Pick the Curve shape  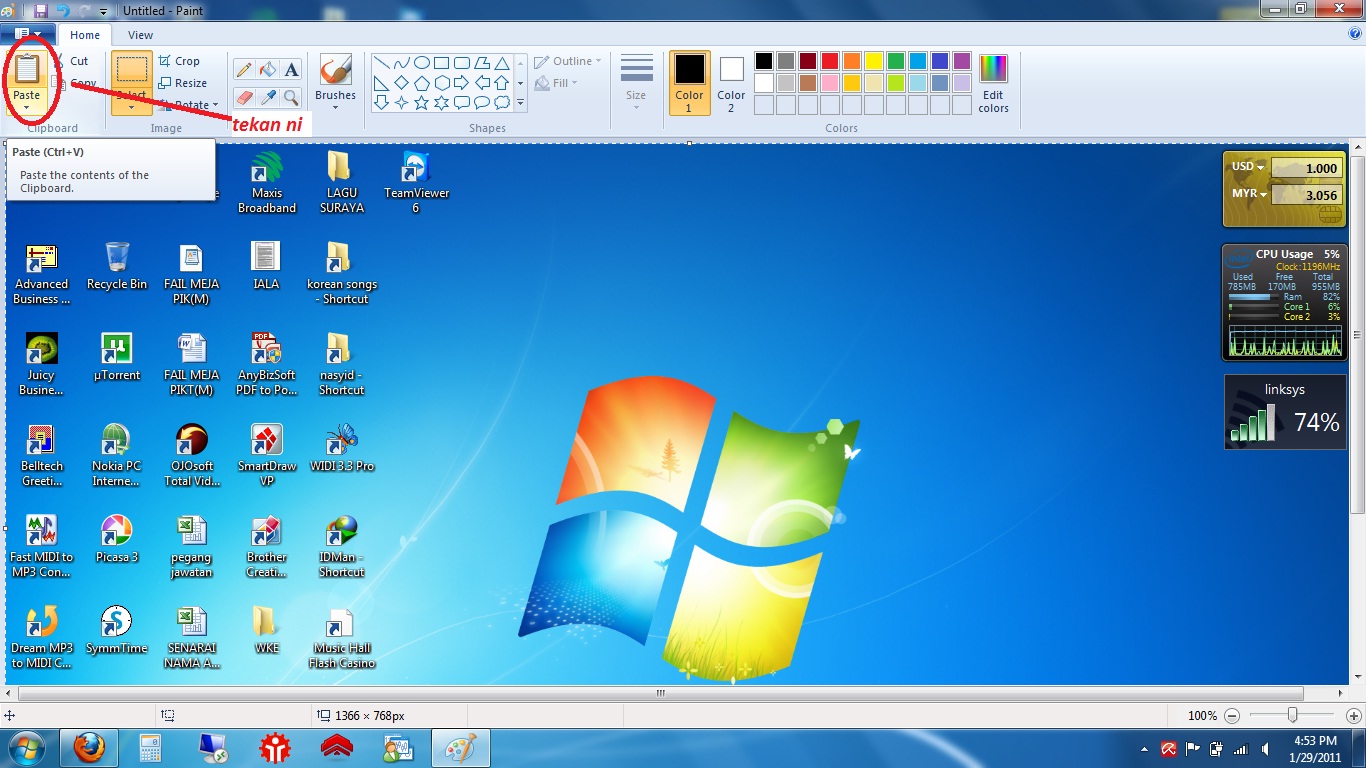coord(401,63)
